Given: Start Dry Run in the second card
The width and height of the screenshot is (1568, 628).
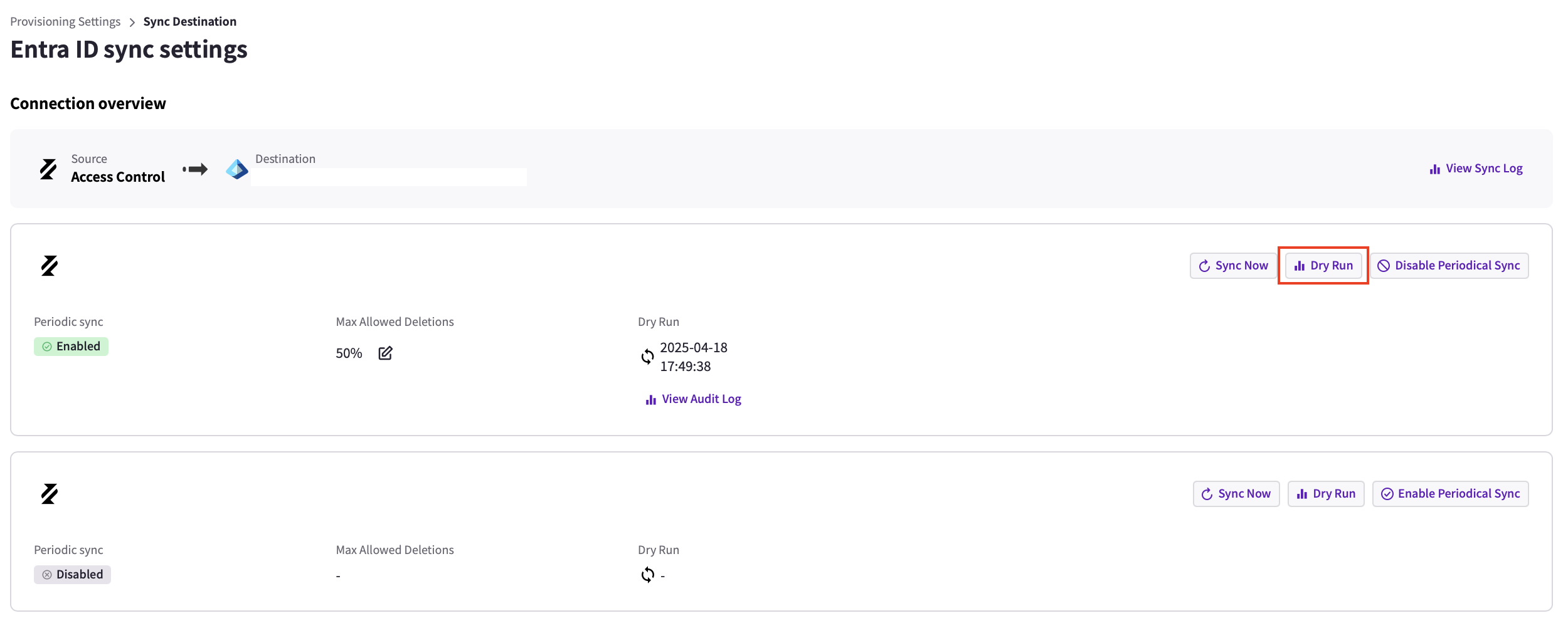Looking at the screenshot, I should (1326, 494).
